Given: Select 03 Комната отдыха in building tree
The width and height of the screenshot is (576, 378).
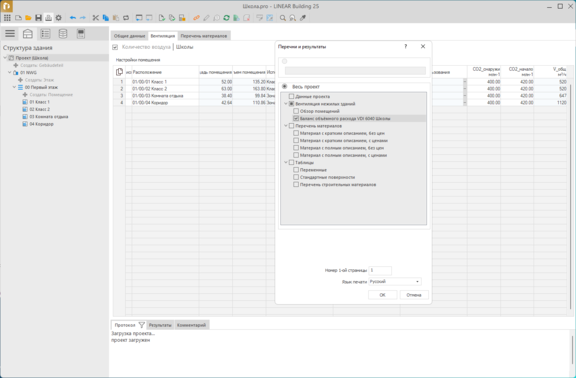Looking at the screenshot, I should click(x=49, y=117).
